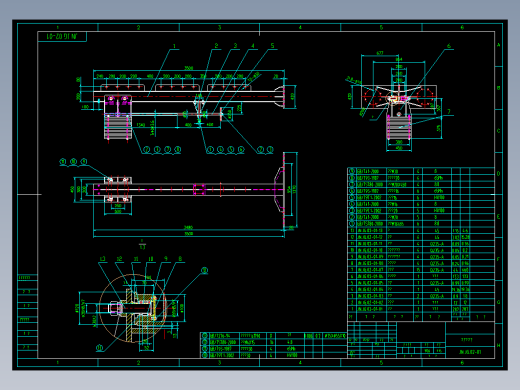Viewport: 520px width, 390px height.
Task: Click part callout number 1 in front view
Action: 174,46
